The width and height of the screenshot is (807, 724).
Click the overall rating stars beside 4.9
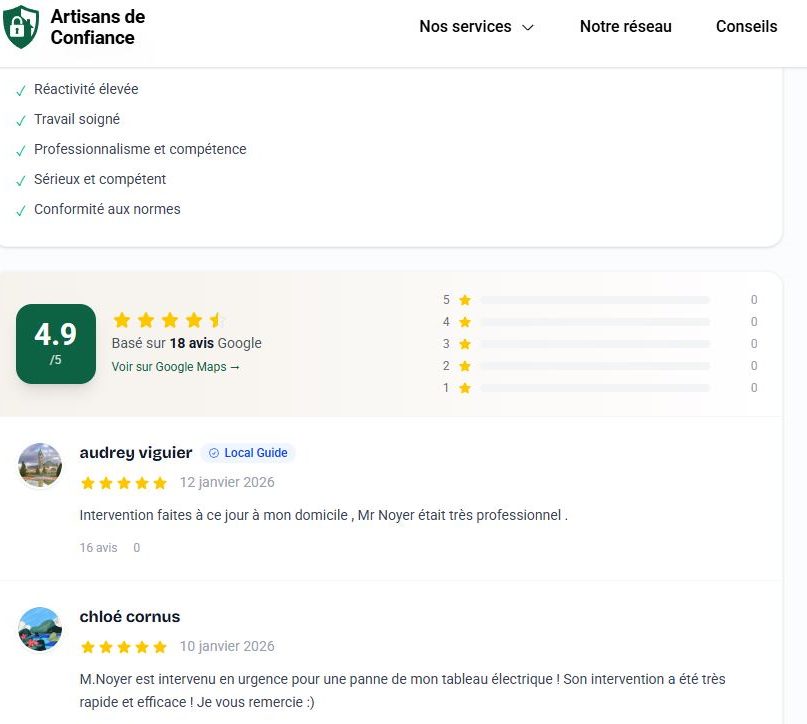coord(169,320)
